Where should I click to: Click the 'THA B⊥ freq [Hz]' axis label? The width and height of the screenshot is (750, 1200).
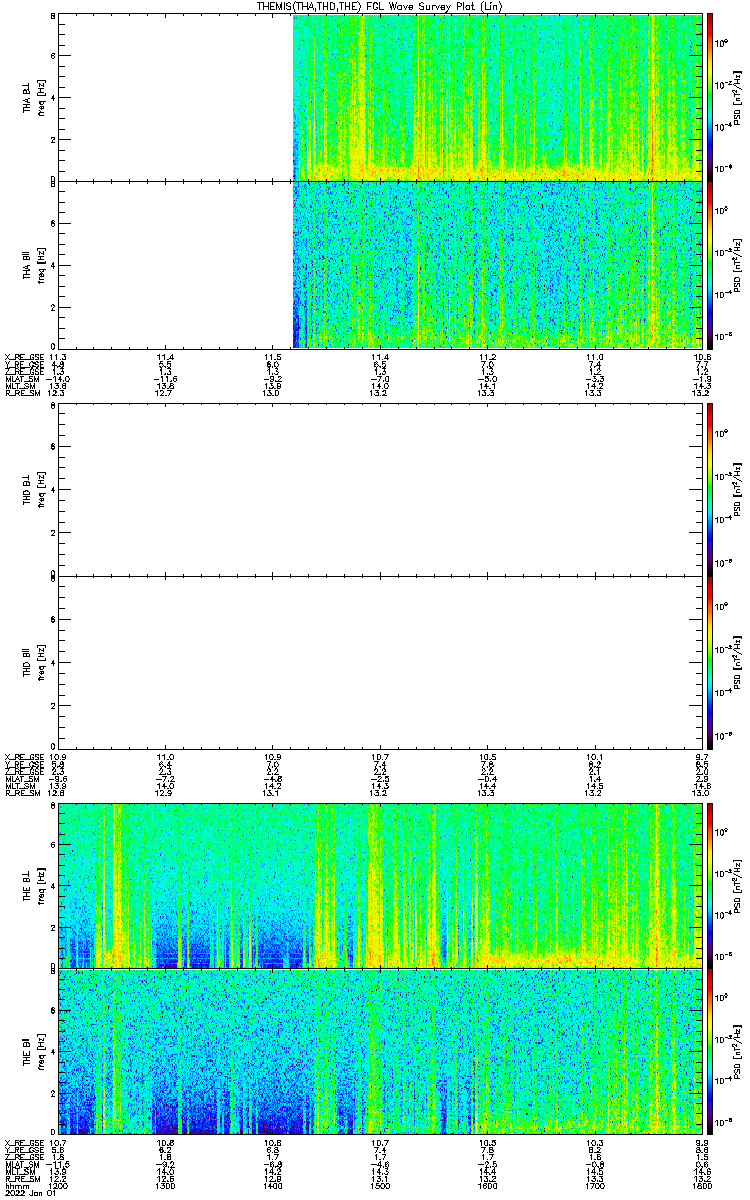click(x=33, y=97)
